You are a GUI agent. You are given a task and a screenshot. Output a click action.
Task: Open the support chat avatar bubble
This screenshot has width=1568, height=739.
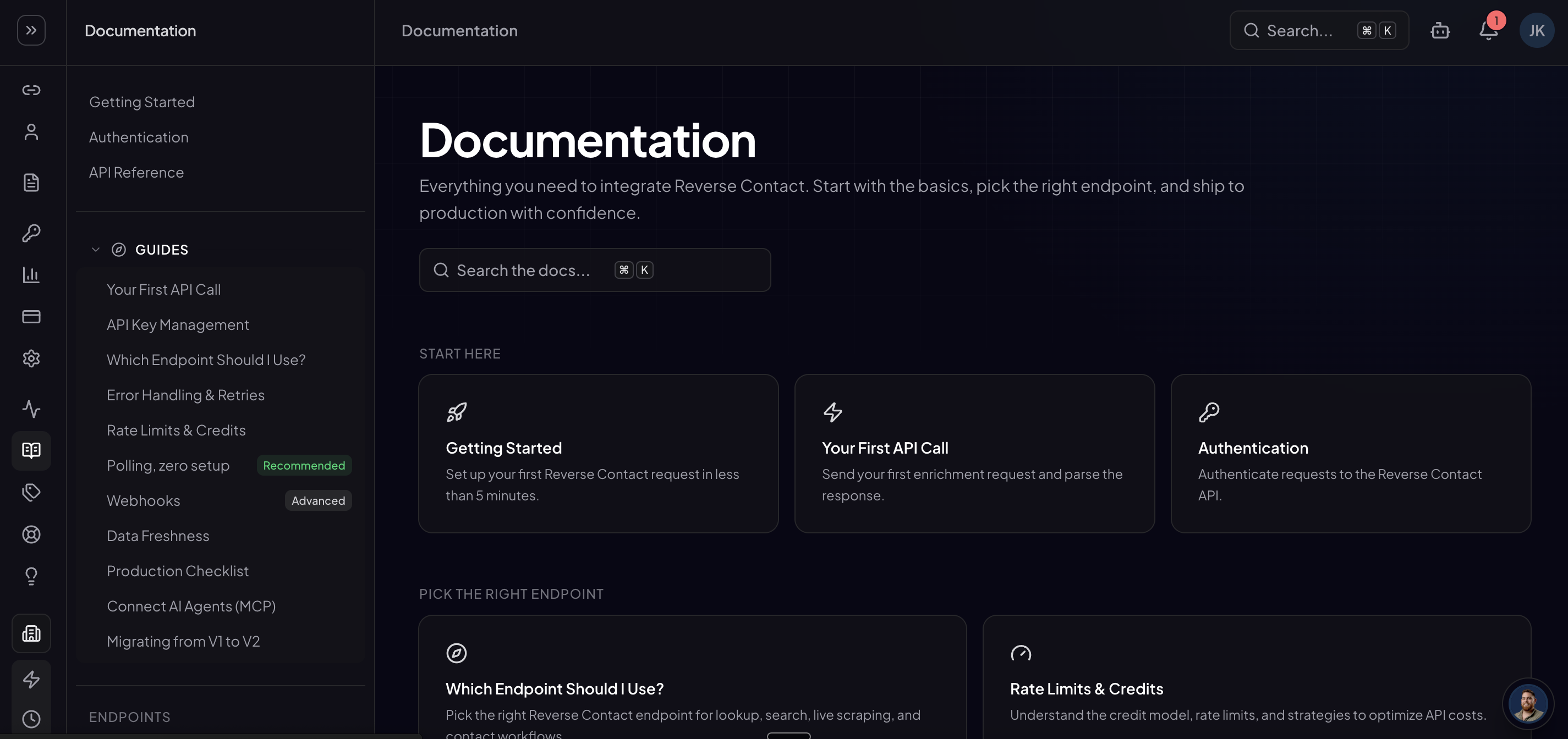pyautogui.click(x=1527, y=703)
